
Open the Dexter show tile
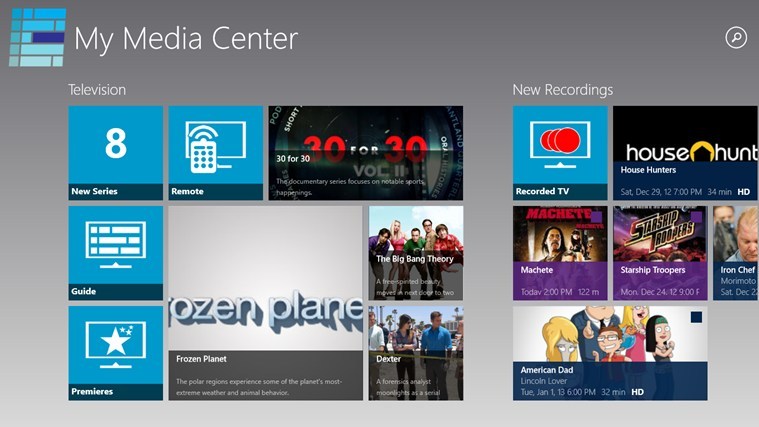415,353
